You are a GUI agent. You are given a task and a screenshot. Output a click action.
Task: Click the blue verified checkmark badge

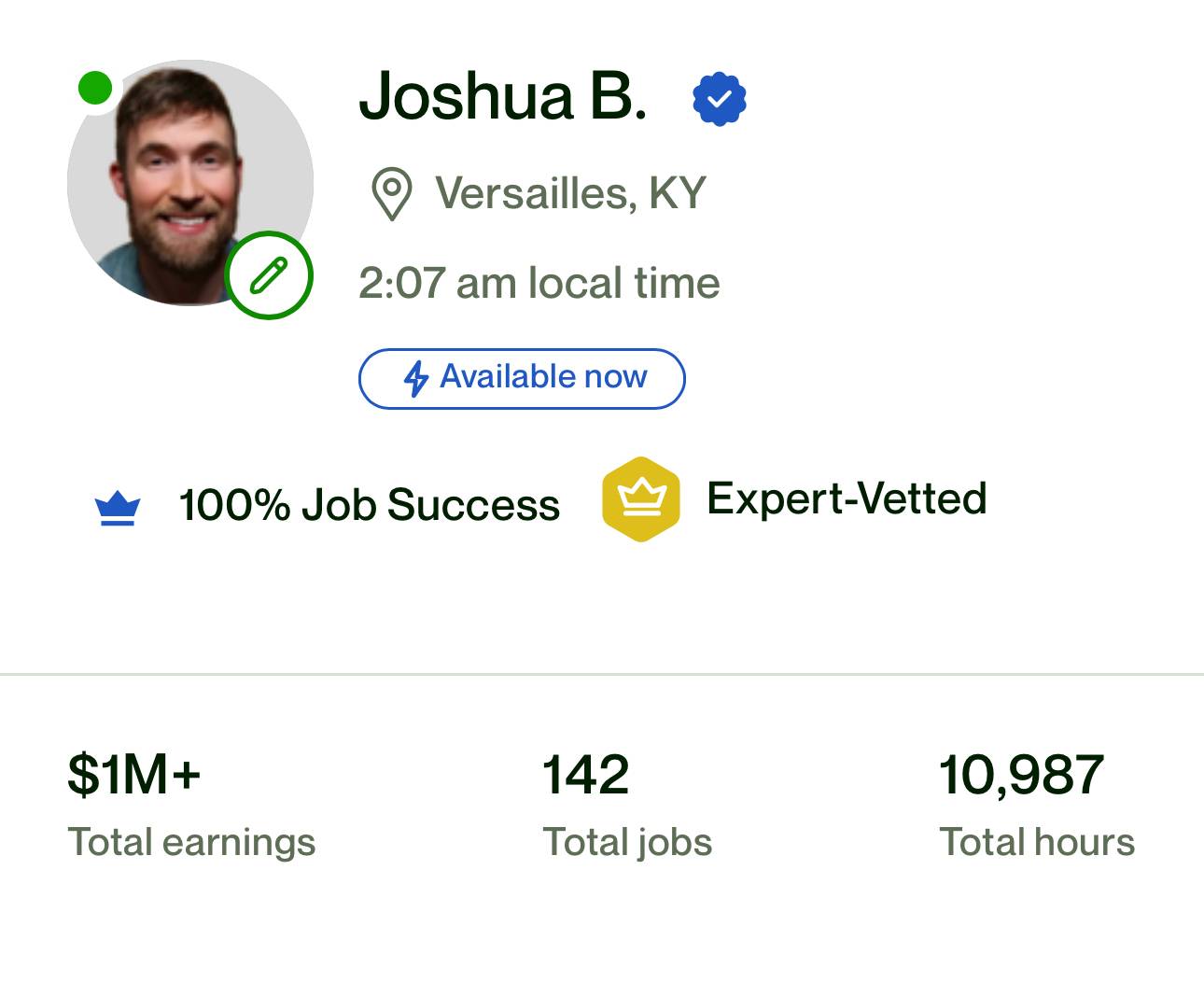pos(719,99)
